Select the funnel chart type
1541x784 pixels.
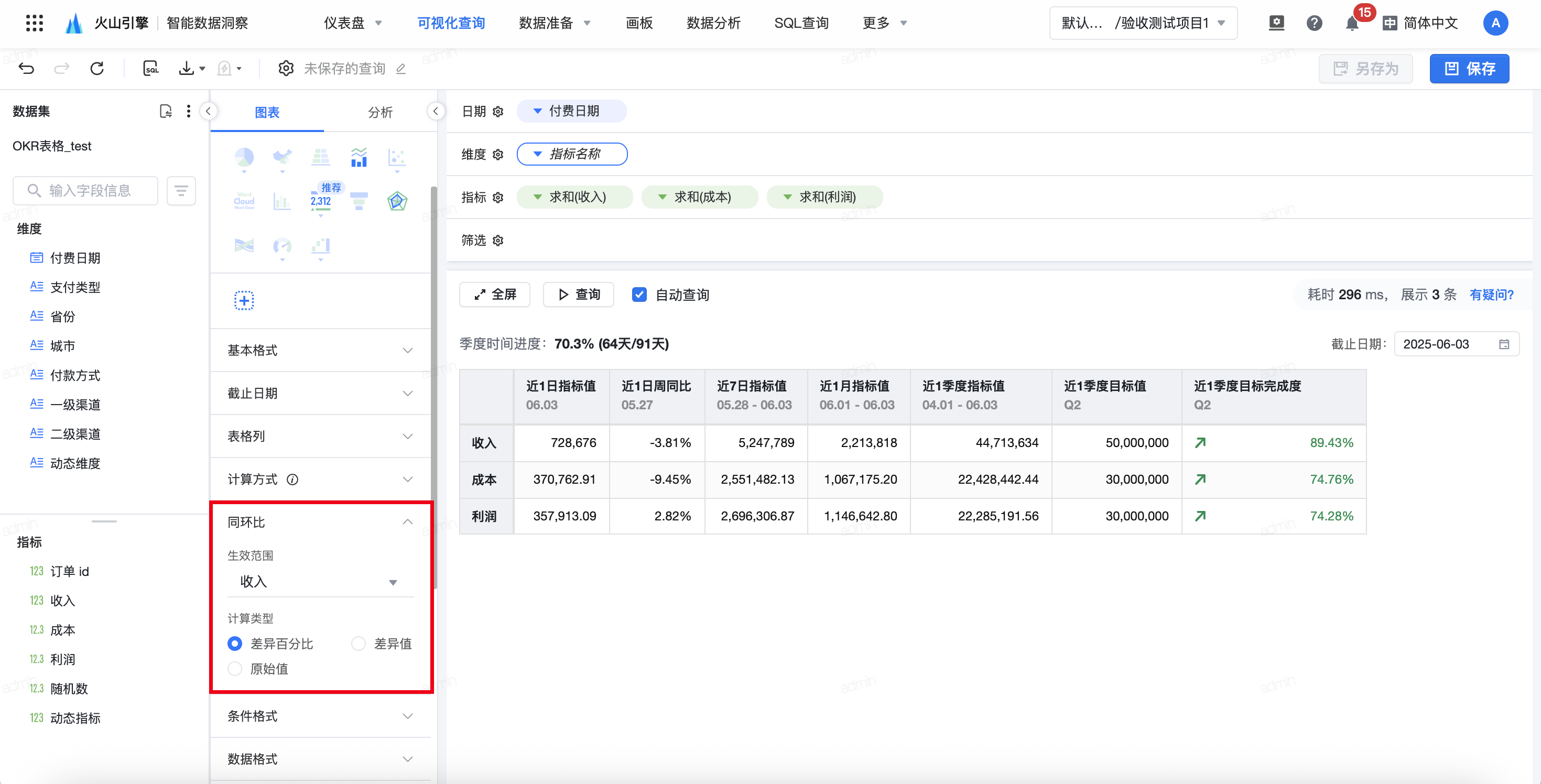tap(359, 201)
